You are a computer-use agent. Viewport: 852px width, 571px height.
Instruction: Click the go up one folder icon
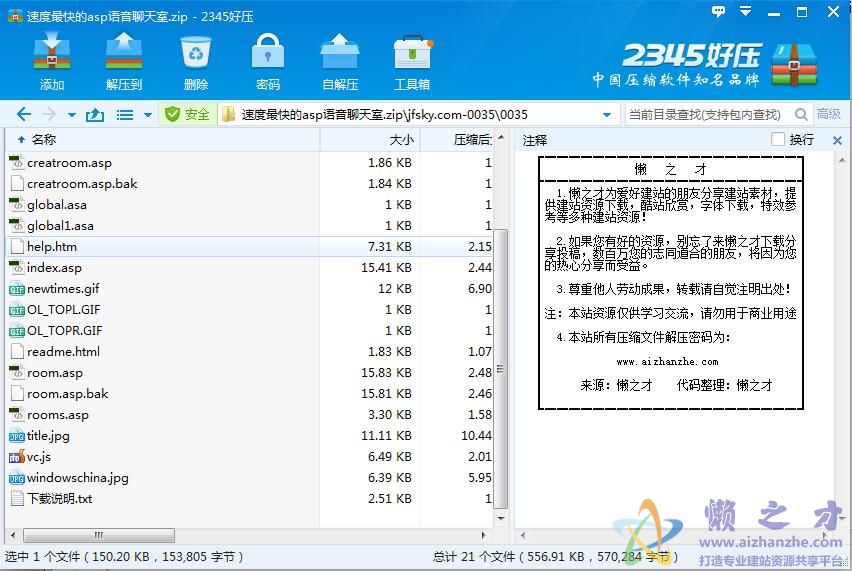click(x=95, y=115)
